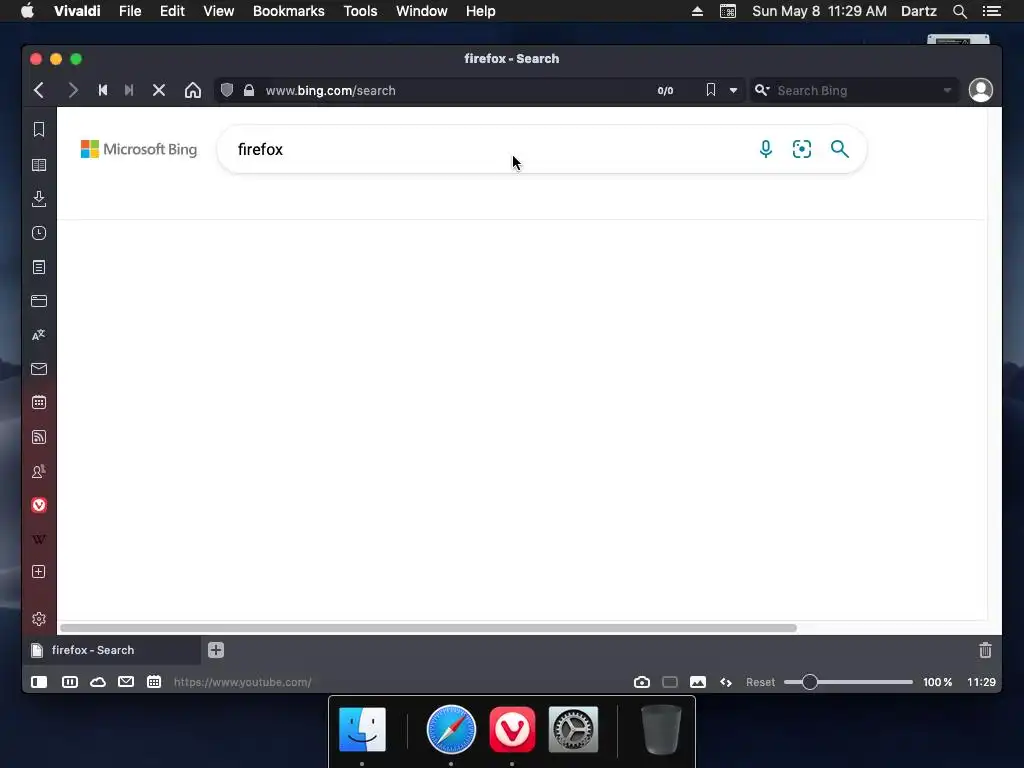Viewport: 1024px width, 768px height.
Task: Adjust the page zoom slider
Action: coord(848,682)
